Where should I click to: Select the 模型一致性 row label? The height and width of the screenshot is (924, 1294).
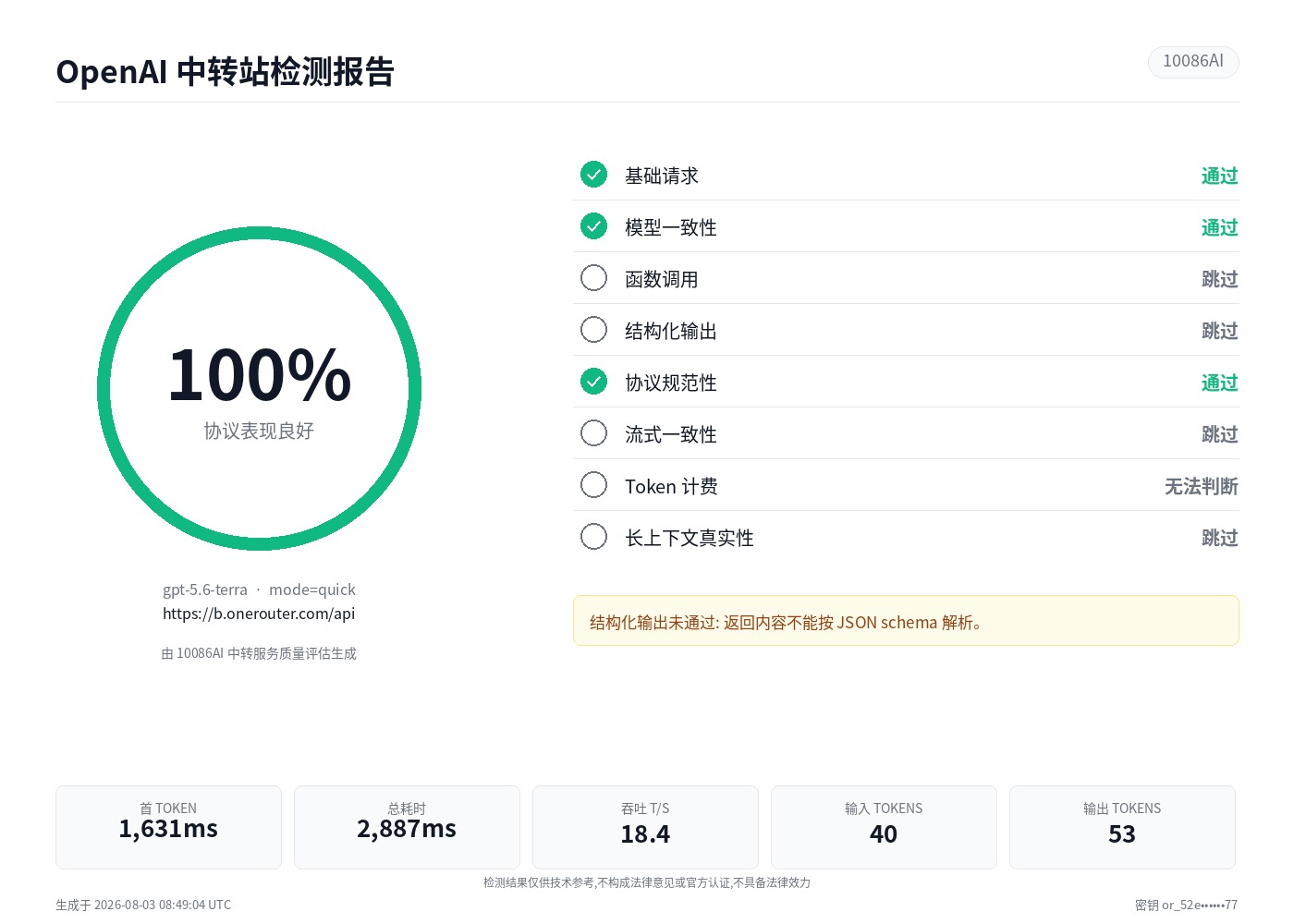[x=671, y=227]
